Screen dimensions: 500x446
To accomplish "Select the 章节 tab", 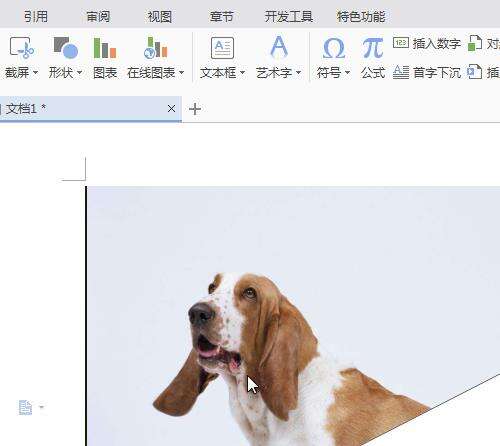I will [x=221, y=16].
